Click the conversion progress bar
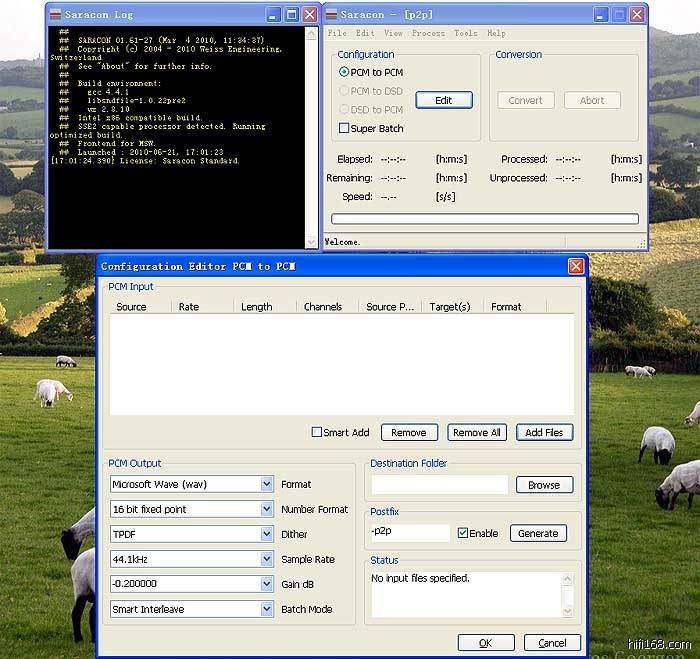 coord(484,219)
